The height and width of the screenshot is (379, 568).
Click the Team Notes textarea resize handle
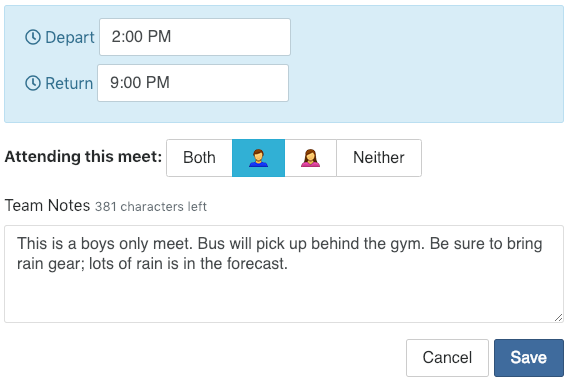pos(558,317)
